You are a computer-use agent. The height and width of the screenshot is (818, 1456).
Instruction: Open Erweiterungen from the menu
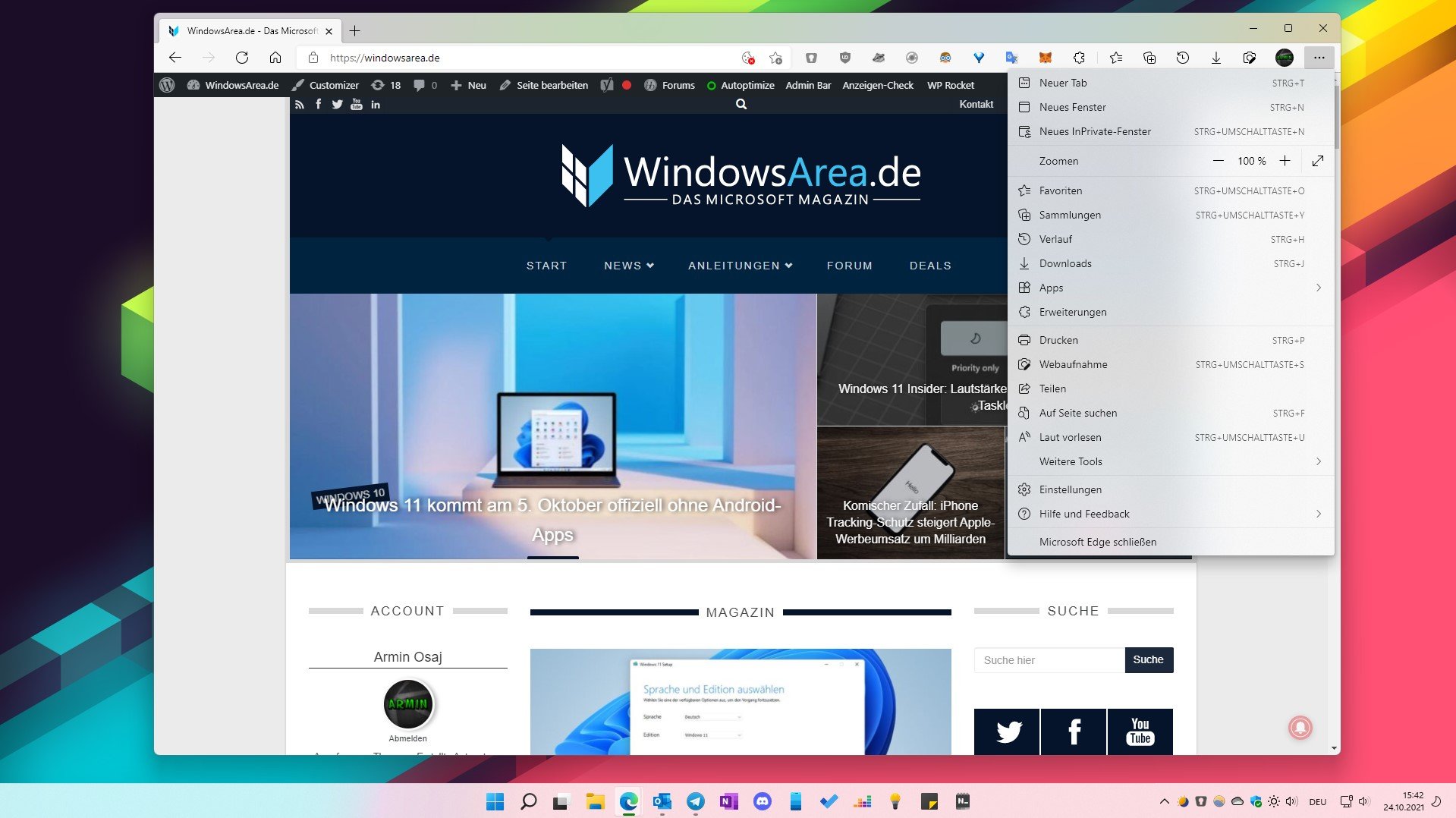(1171, 312)
